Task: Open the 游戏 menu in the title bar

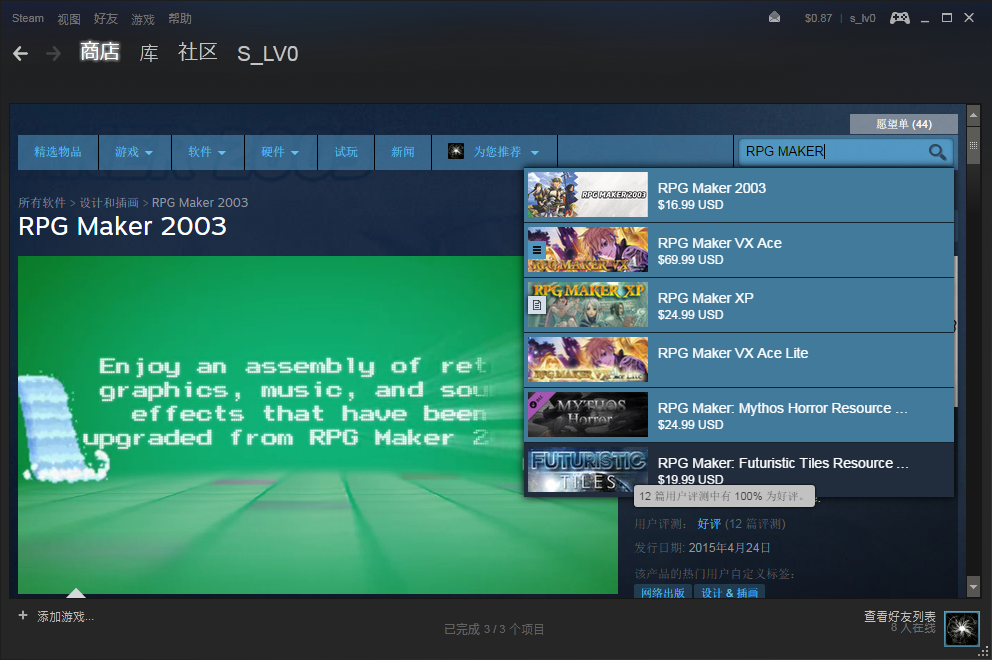Action: coord(143,19)
